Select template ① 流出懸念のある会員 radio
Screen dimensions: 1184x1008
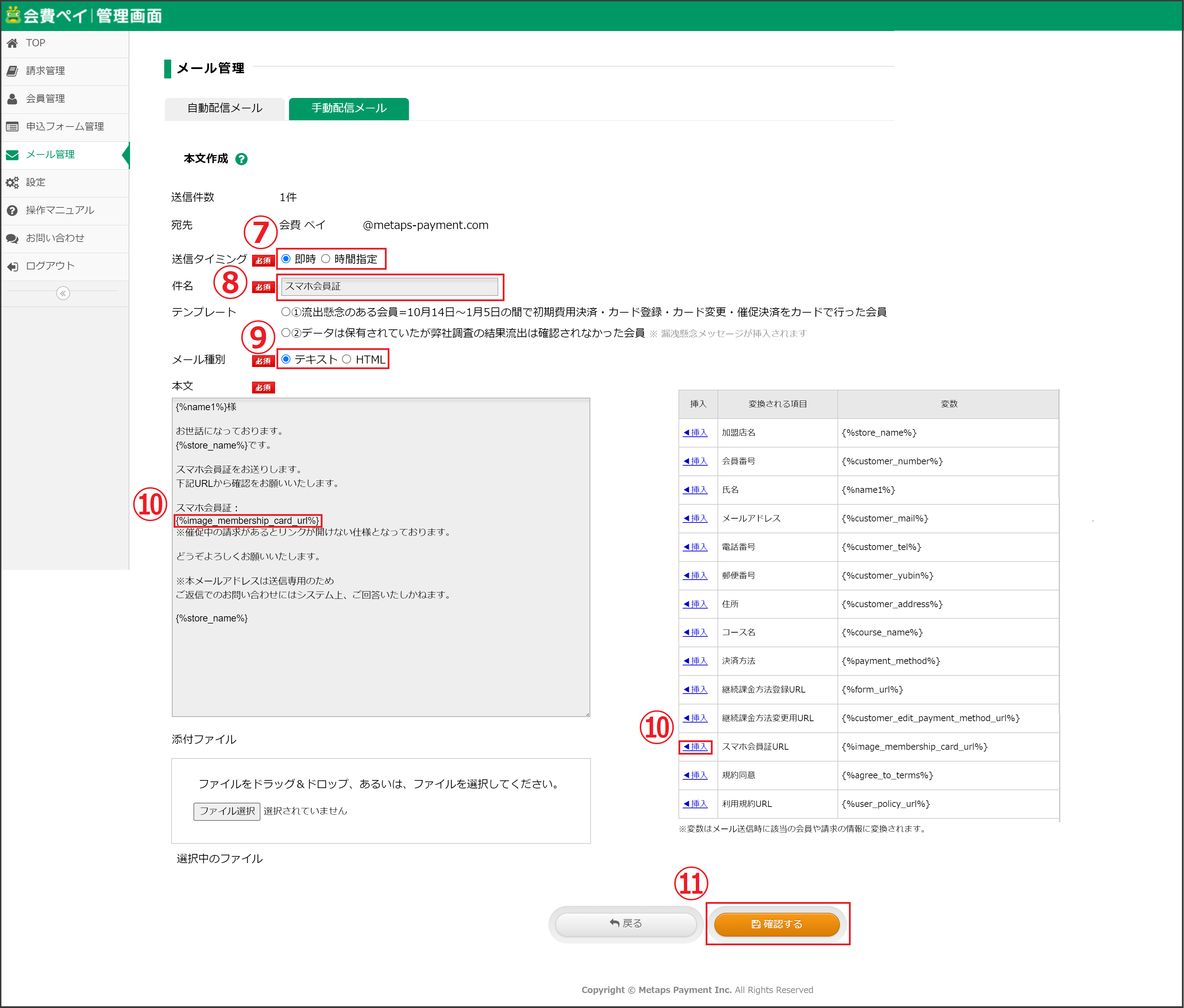click(x=286, y=312)
